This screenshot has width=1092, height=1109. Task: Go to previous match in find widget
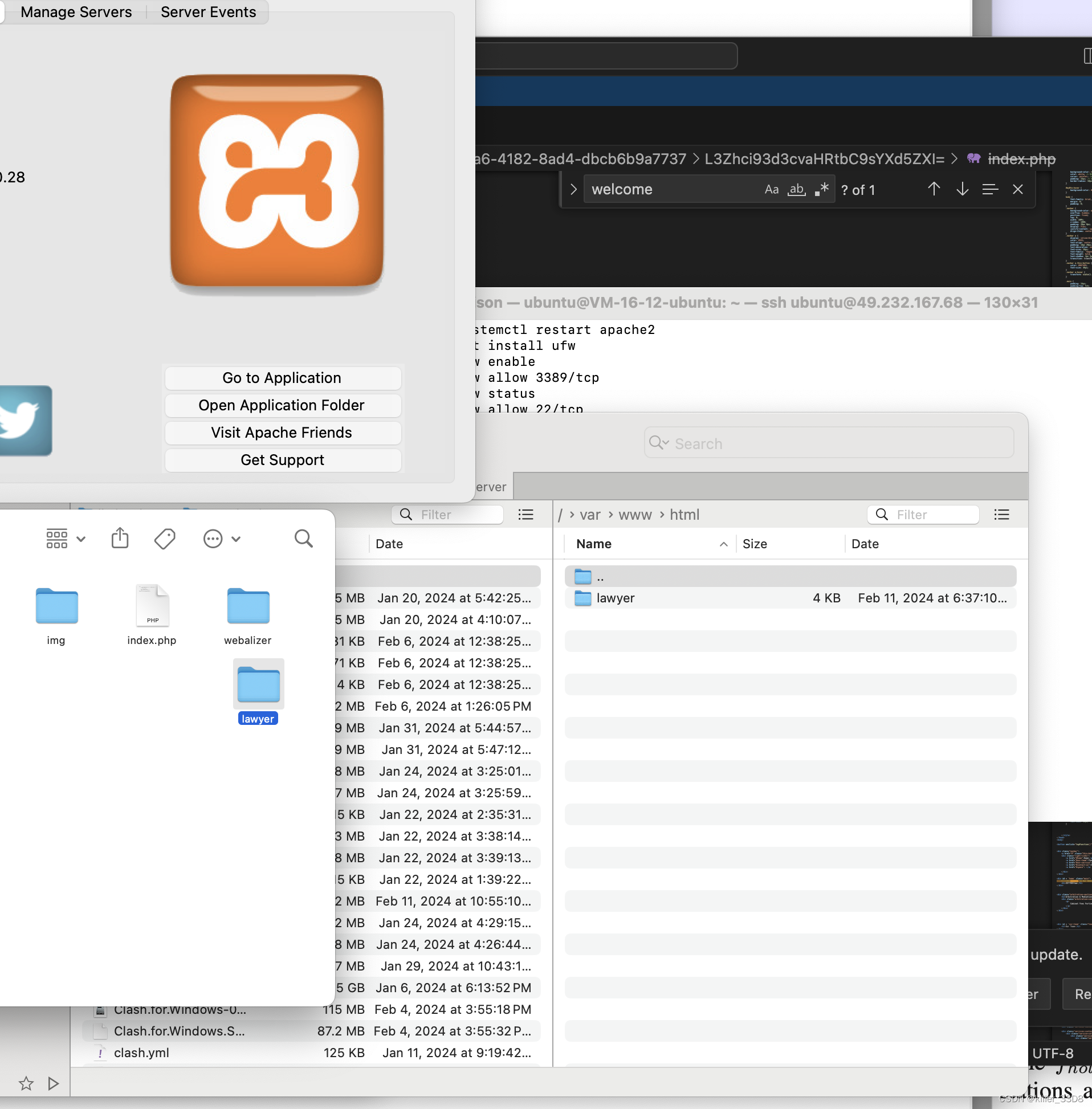pyautogui.click(x=934, y=189)
